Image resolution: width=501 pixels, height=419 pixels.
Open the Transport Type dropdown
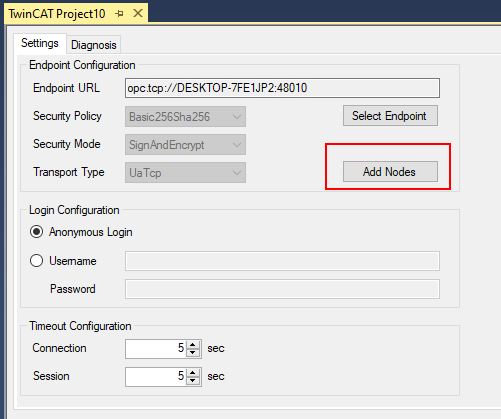(x=185, y=173)
